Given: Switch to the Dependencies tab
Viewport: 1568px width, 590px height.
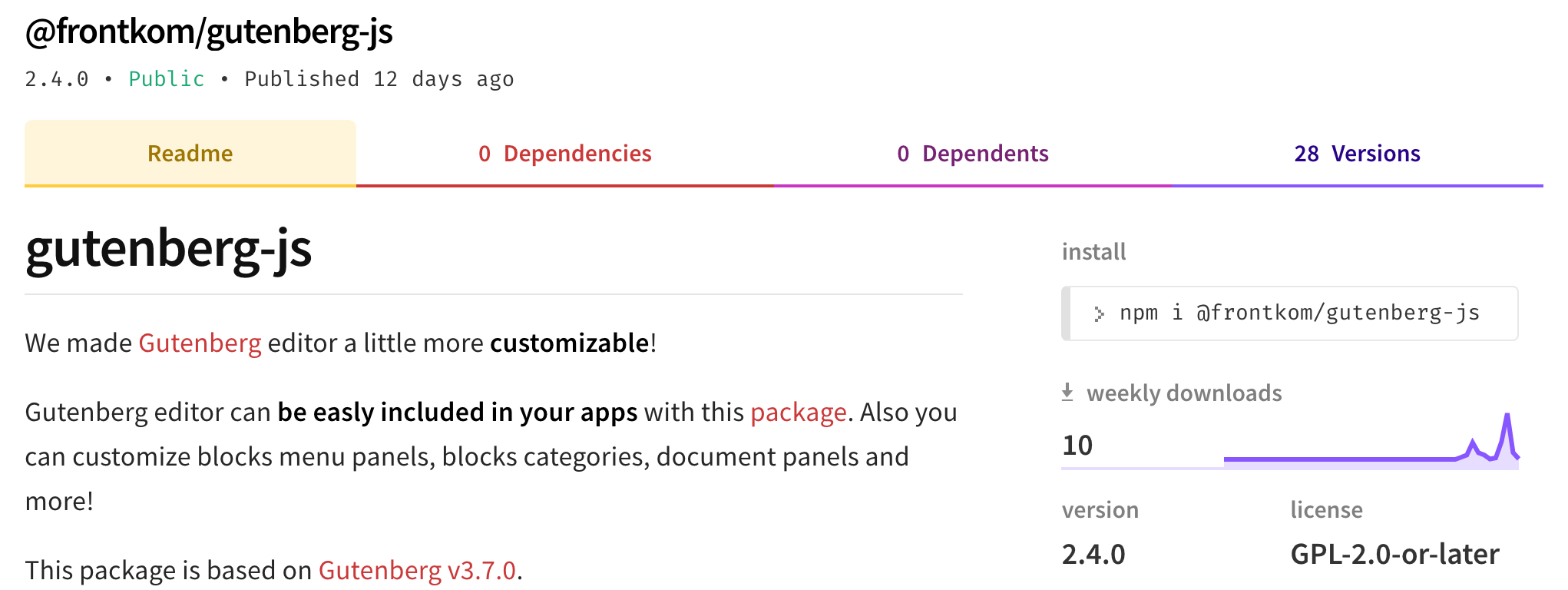Looking at the screenshot, I should coord(564,153).
